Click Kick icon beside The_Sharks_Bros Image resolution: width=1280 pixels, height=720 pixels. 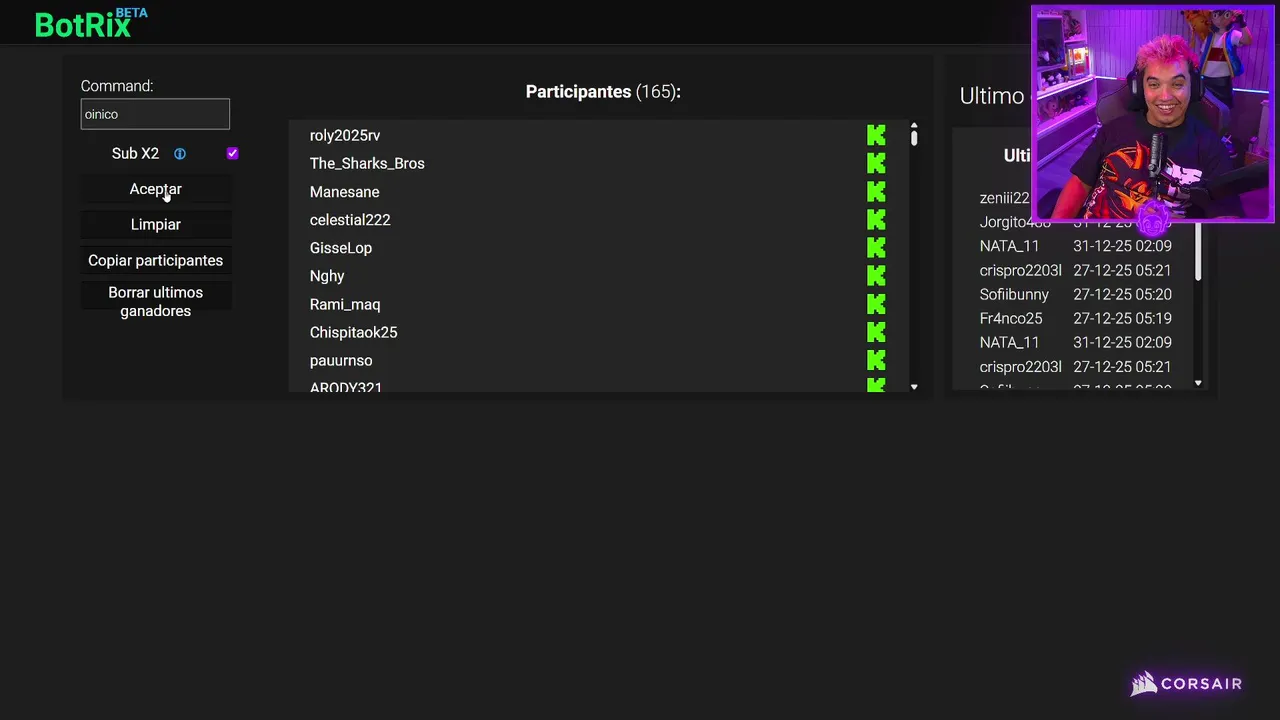tap(876, 163)
